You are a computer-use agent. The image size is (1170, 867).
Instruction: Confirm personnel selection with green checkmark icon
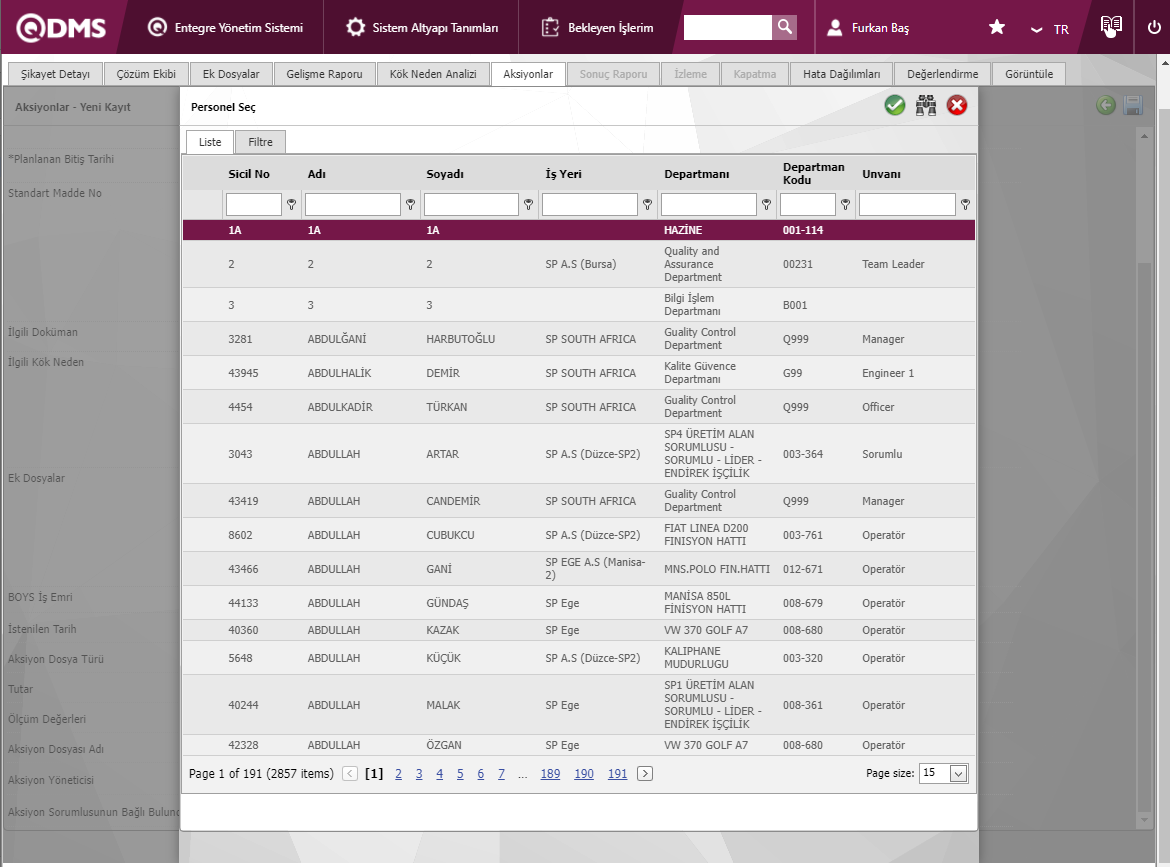[x=895, y=106]
